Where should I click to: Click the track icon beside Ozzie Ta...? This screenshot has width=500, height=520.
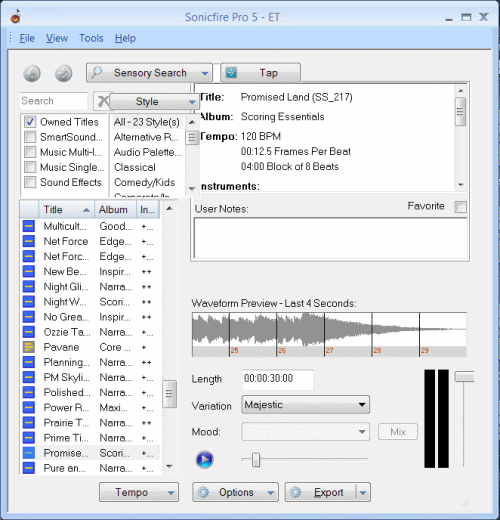pyautogui.click(x=29, y=332)
